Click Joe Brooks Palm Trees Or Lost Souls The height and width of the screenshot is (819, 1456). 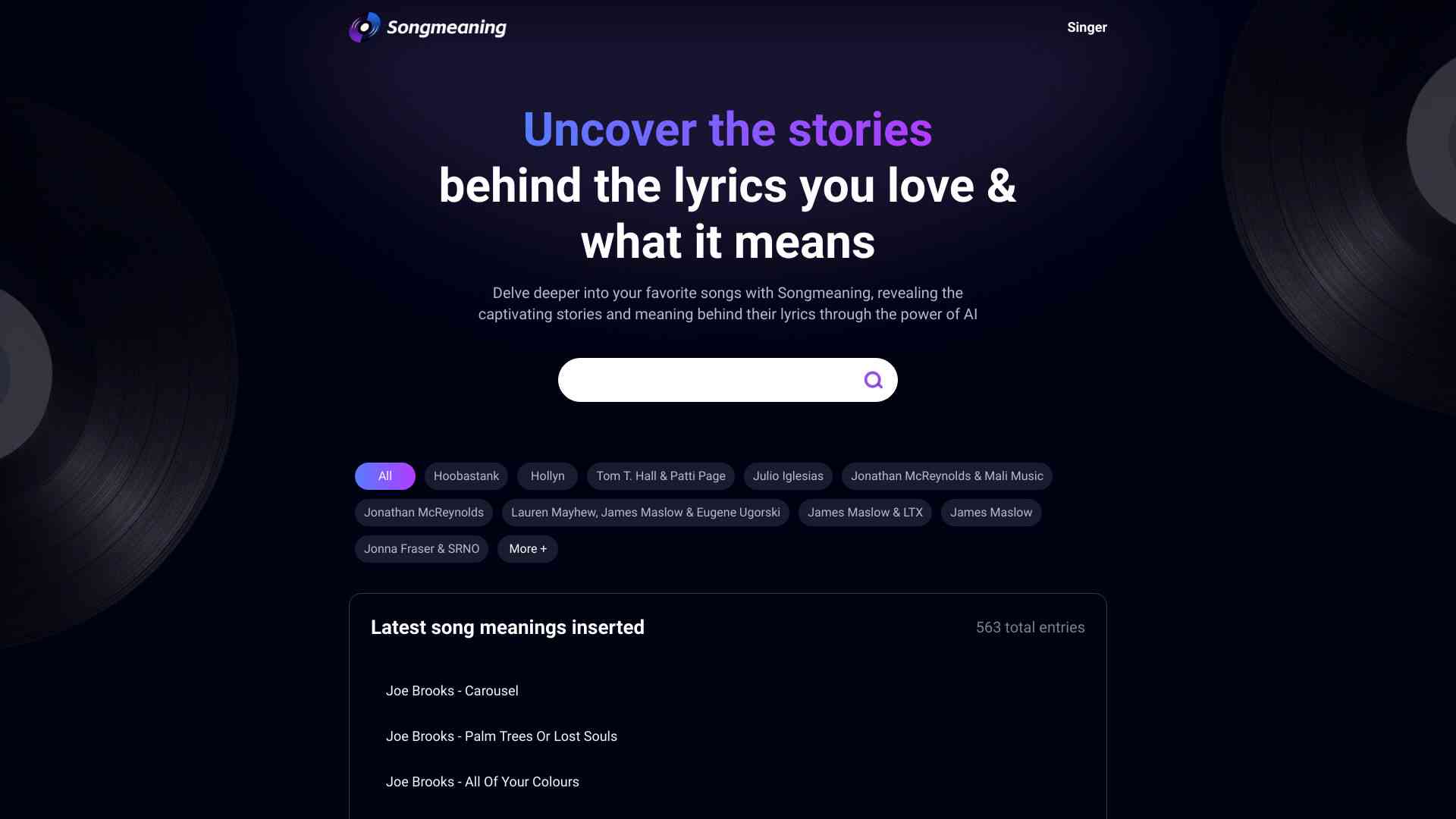coord(501,736)
